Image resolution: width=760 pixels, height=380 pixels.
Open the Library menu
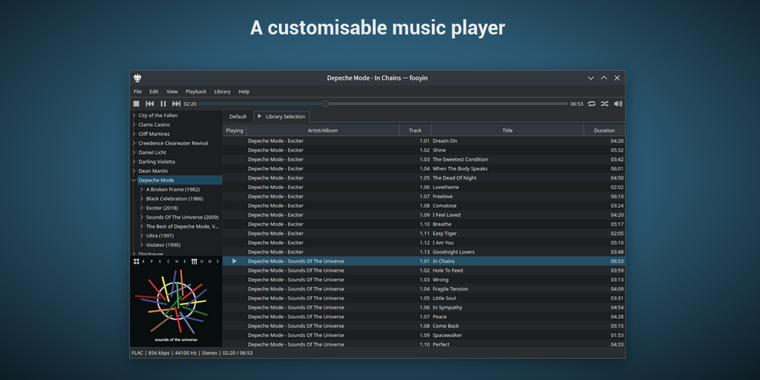[x=222, y=92]
